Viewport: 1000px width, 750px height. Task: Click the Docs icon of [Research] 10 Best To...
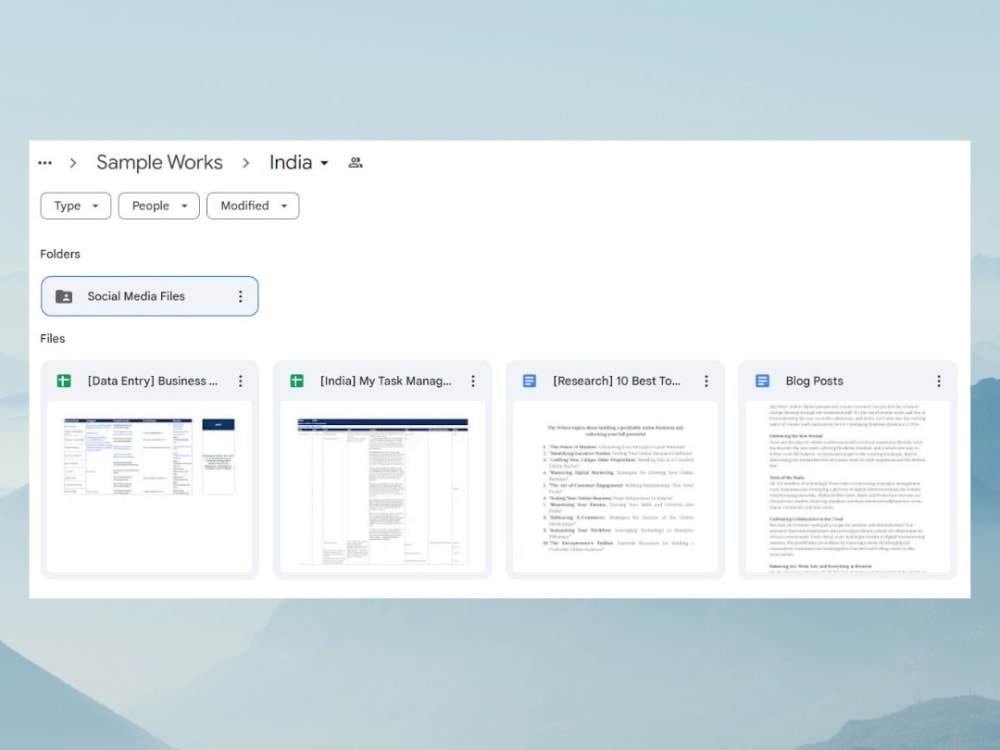[x=529, y=381]
